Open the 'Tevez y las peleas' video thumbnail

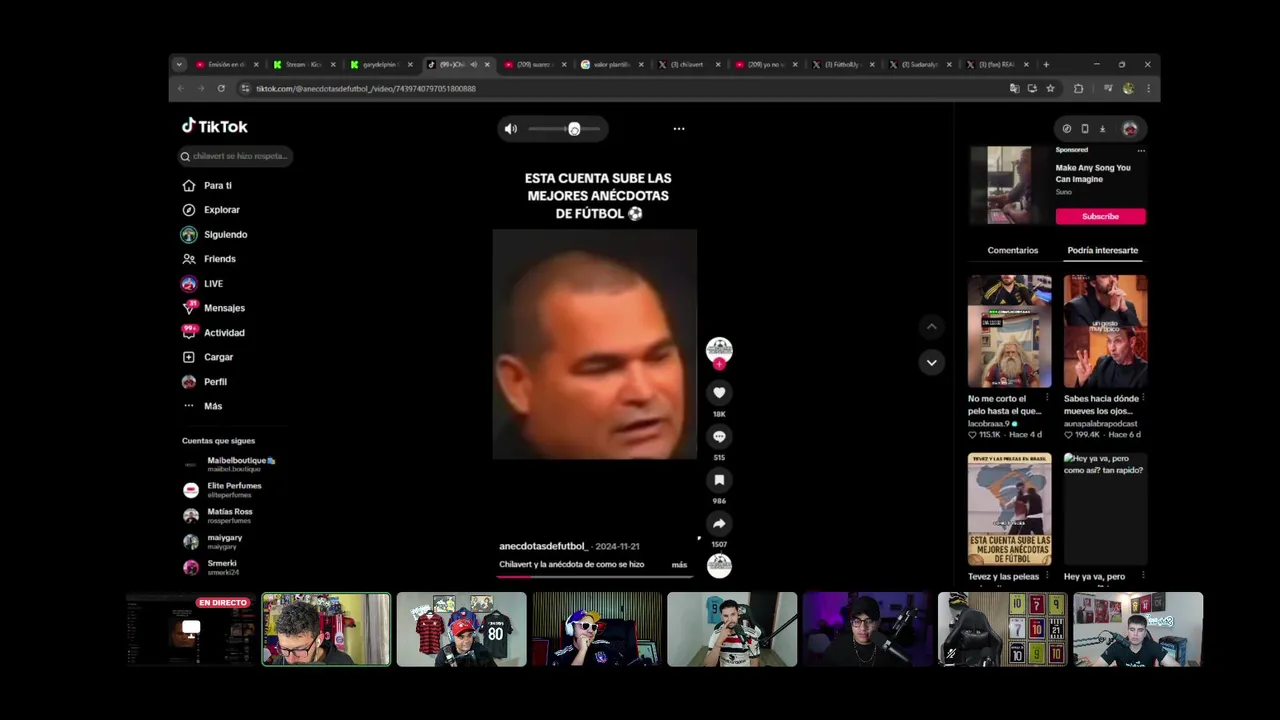(x=1009, y=509)
